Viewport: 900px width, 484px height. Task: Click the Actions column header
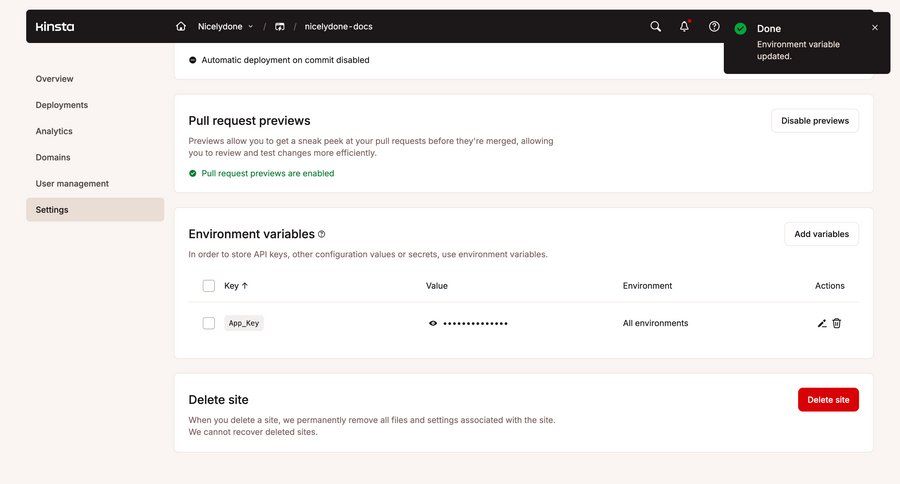829,286
